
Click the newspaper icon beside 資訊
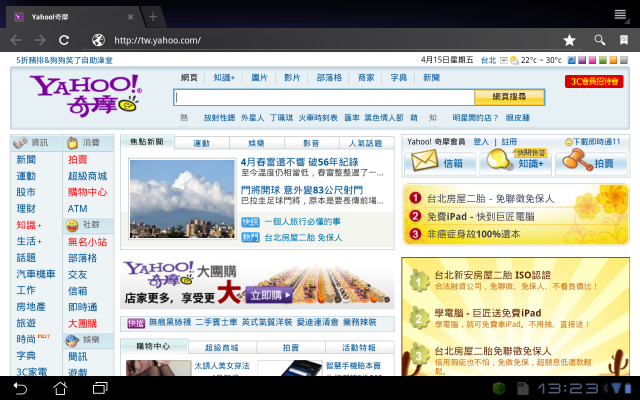(x=20, y=142)
